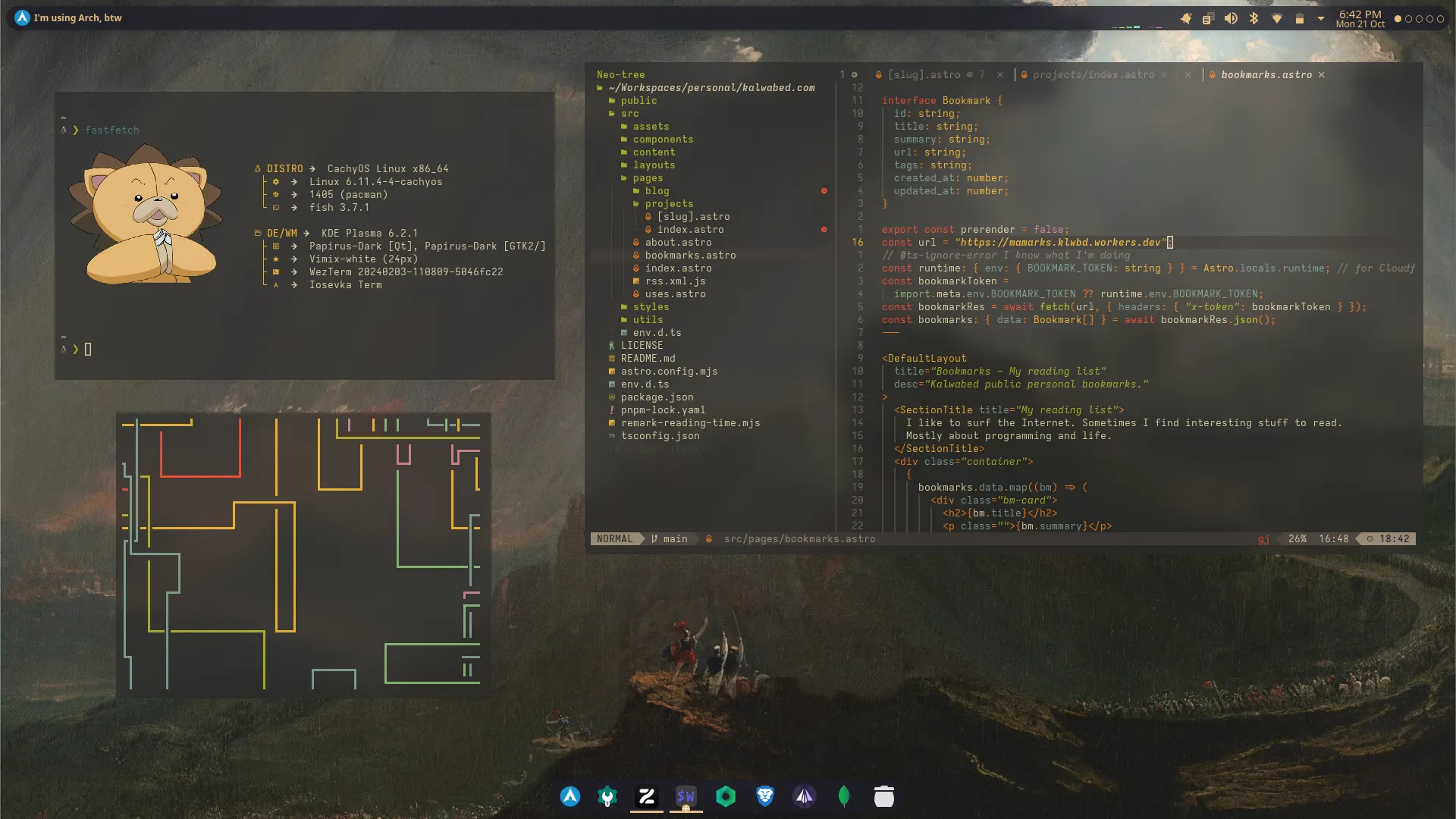Image resolution: width=1456 pixels, height=819 pixels.
Task: Expand hidden system tray icons arrow
Action: (1320, 19)
